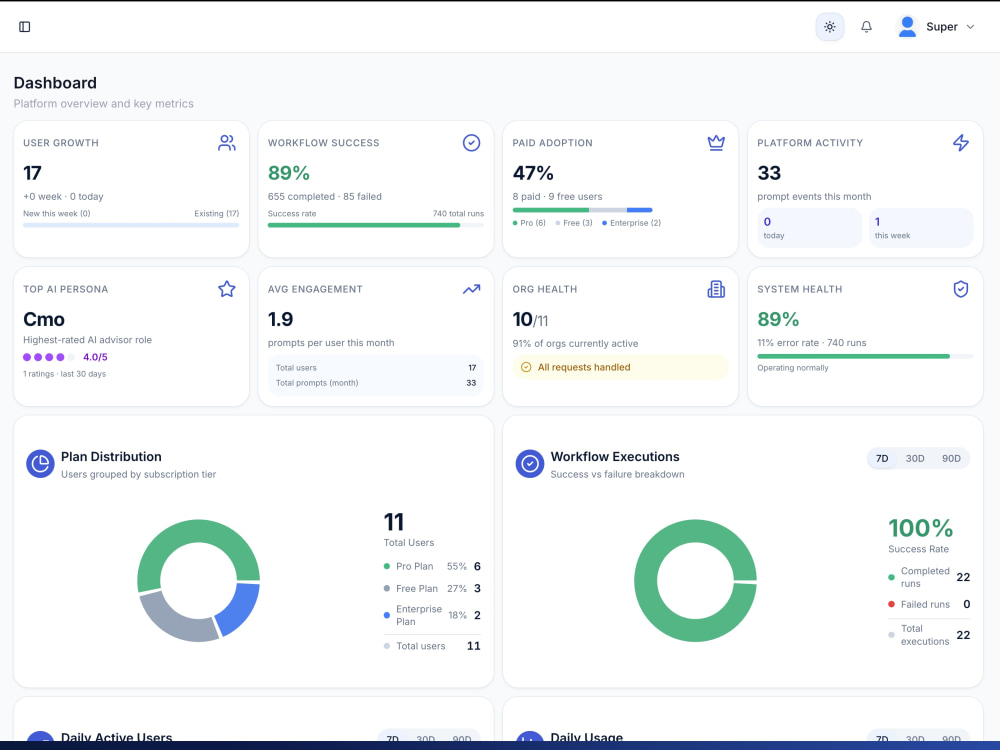The width and height of the screenshot is (1000, 750).
Task: Click the All requests handled banner
Action: (620, 367)
